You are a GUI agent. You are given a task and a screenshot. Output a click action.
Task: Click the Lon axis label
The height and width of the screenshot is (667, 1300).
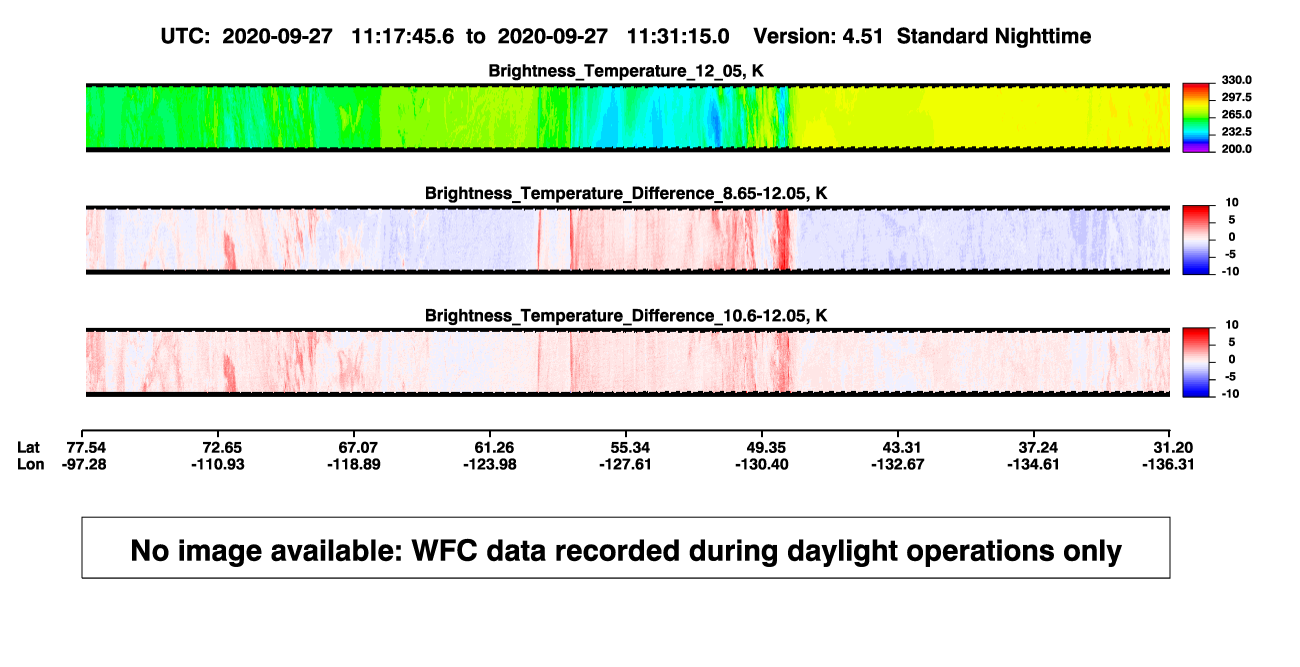click(30, 464)
